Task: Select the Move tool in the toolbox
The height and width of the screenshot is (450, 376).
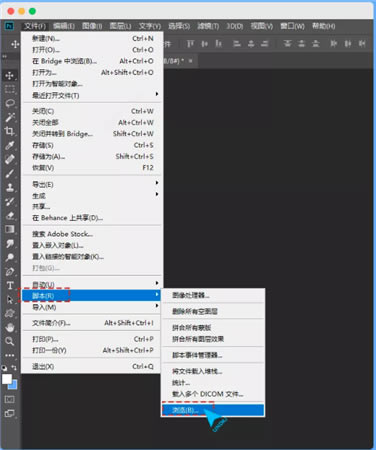Action: (x=9, y=76)
